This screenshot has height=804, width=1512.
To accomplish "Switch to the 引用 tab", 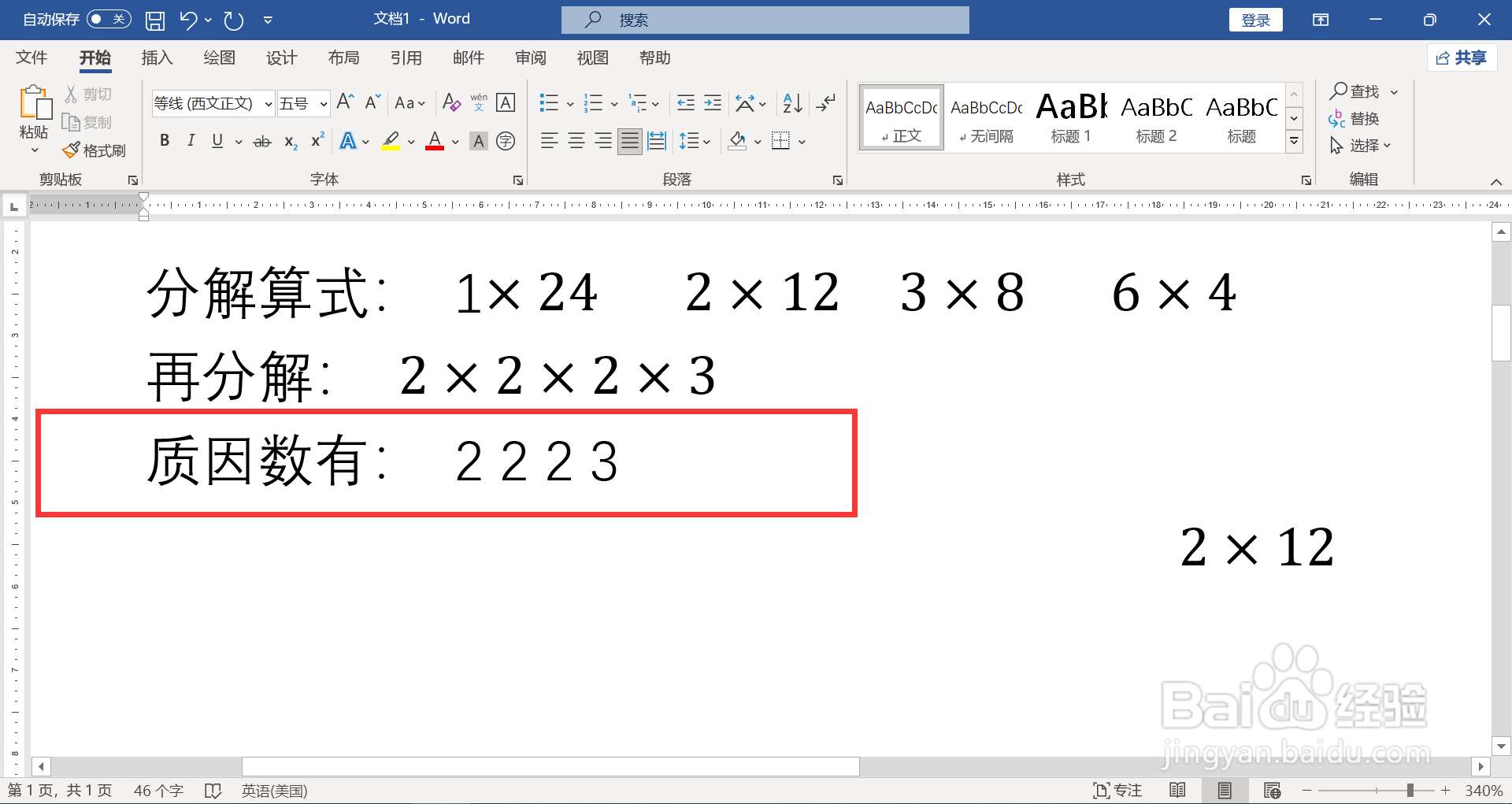I will 406,57.
